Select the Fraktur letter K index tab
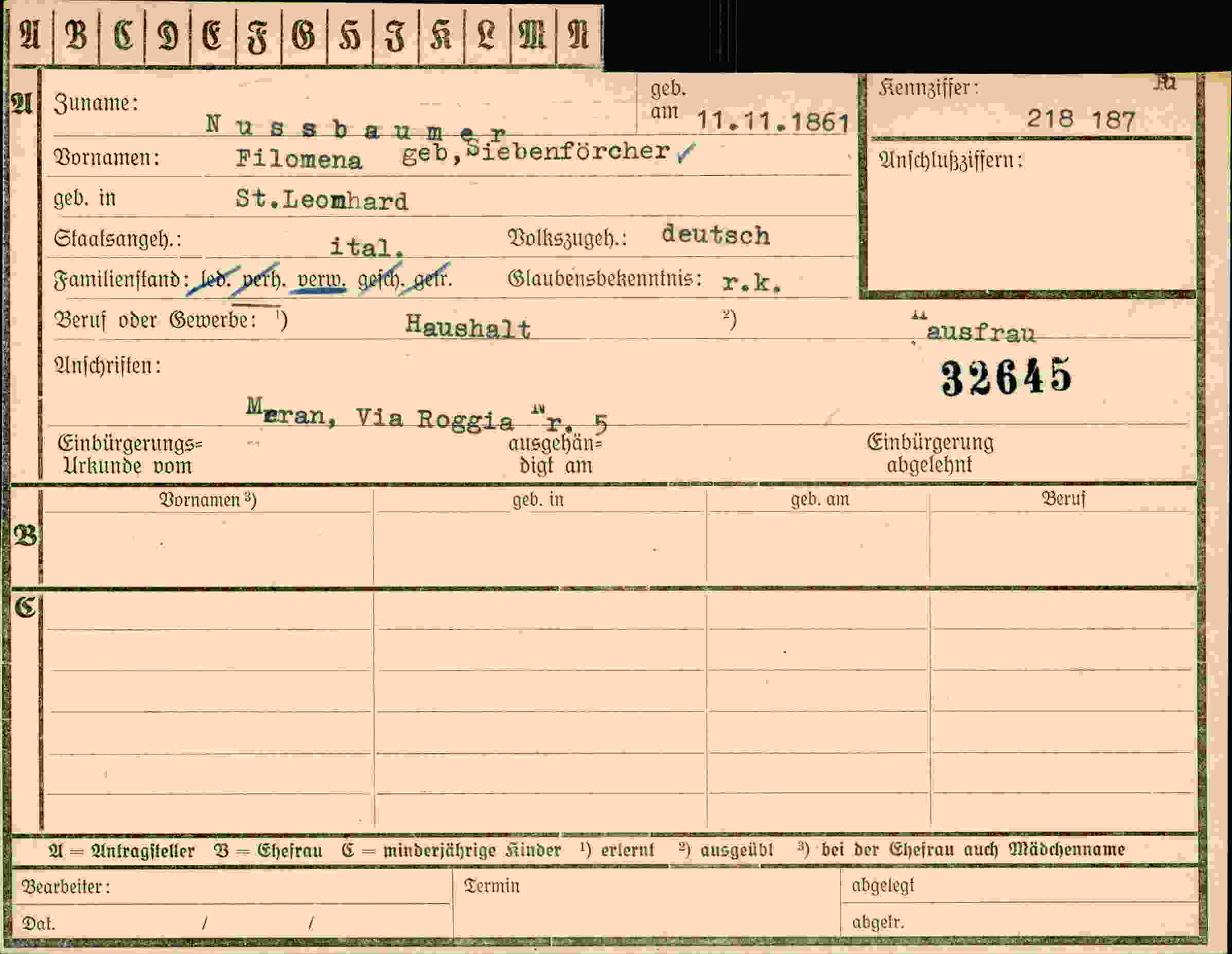The width and height of the screenshot is (1232, 954). click(442, 36)
